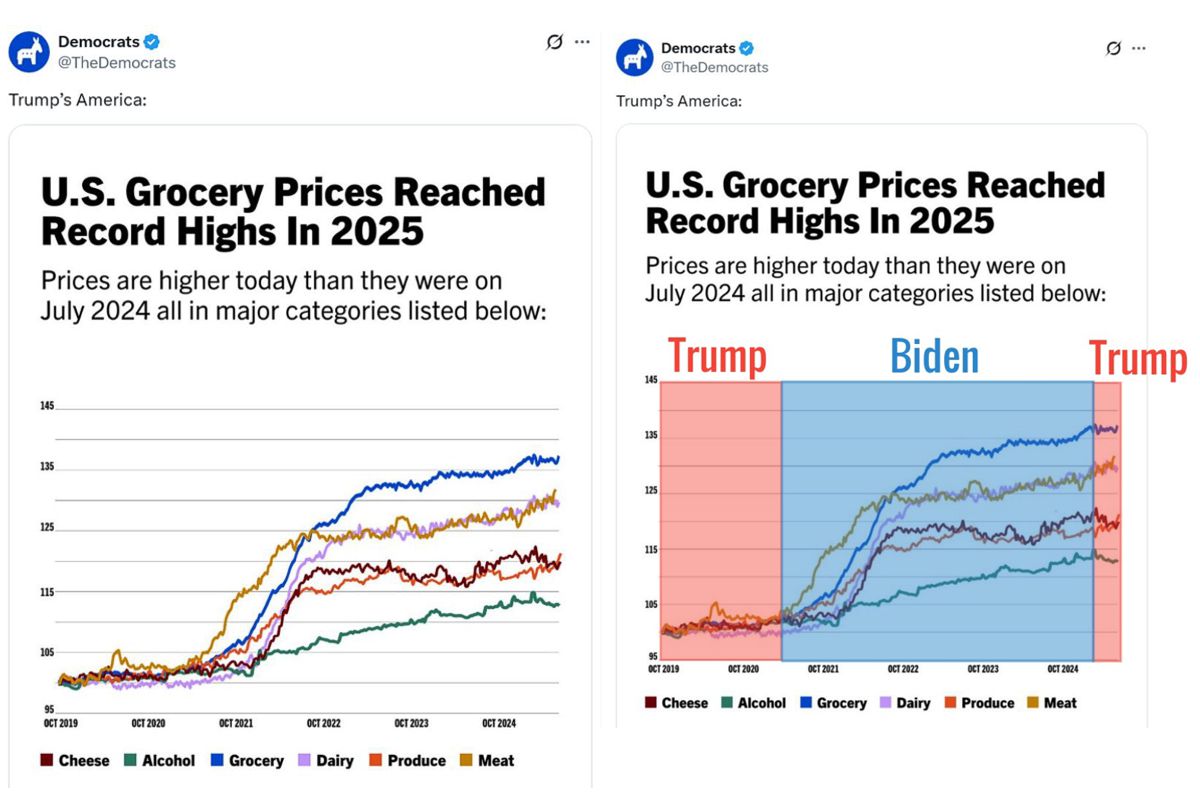Visit the @TheDemocrats handle in the right tweet

[714, 68]
